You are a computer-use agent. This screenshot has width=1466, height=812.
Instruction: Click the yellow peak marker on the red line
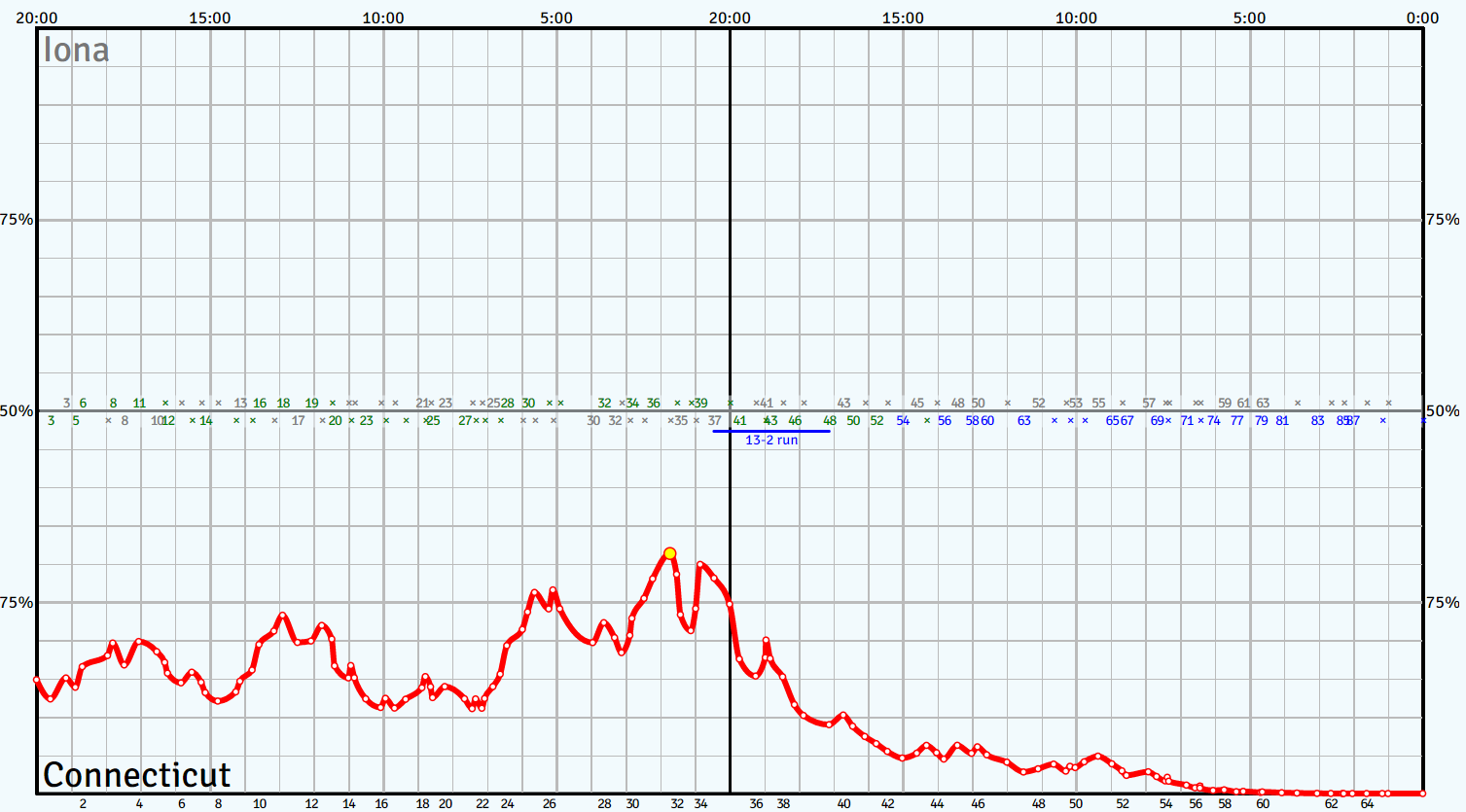coord(669,553)
